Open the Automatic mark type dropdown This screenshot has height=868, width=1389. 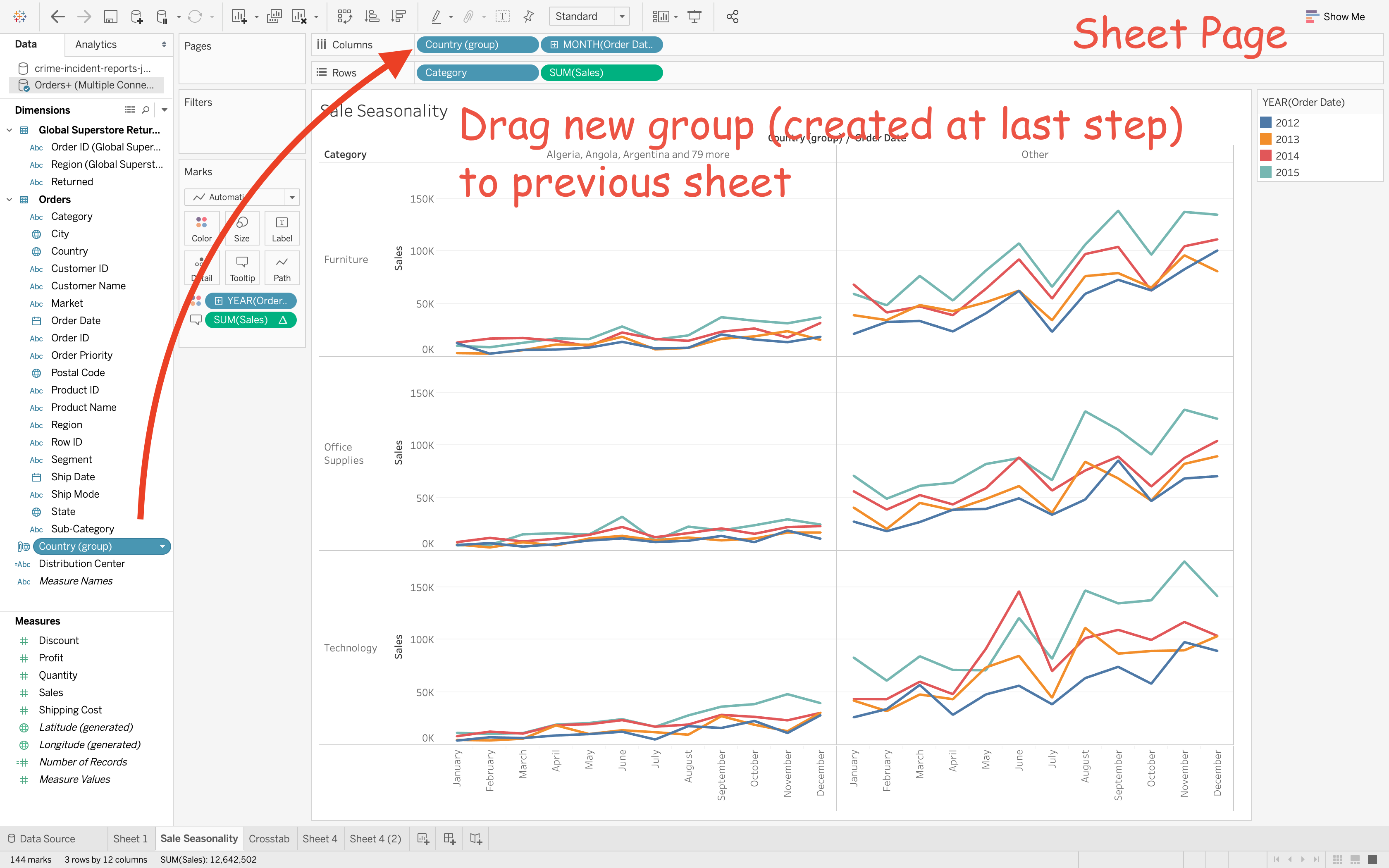292,197
